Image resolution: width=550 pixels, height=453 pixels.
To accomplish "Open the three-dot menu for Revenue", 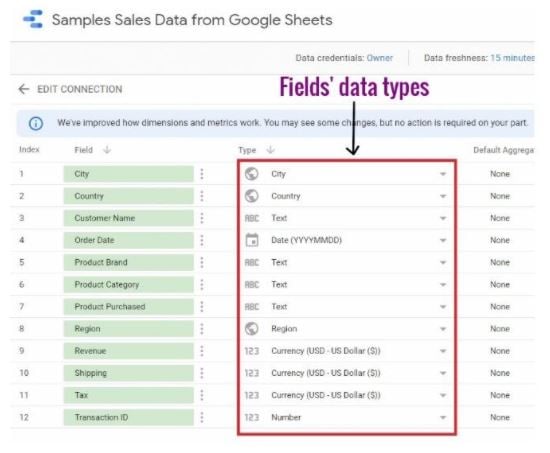I will point(202,351).
